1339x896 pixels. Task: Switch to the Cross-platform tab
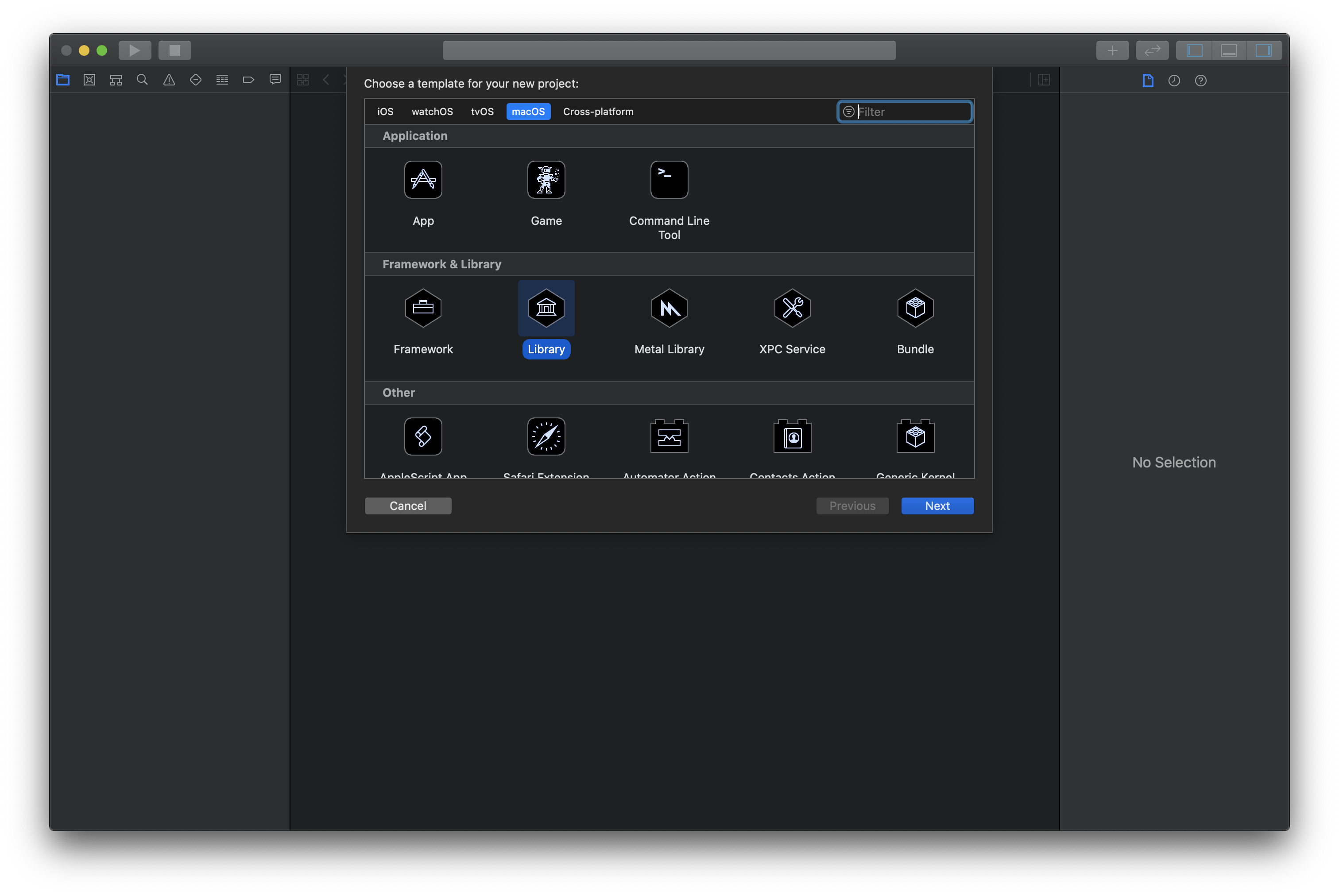[598, 112]
